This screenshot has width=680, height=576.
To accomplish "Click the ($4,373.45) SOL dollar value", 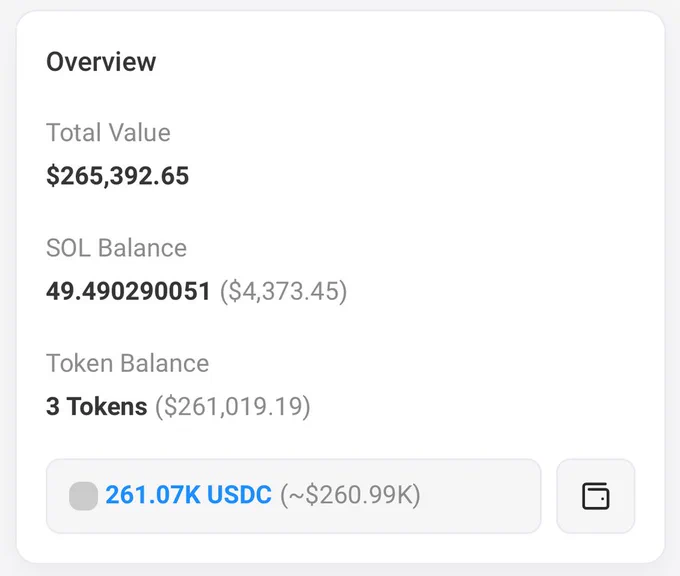I will 284,291.
